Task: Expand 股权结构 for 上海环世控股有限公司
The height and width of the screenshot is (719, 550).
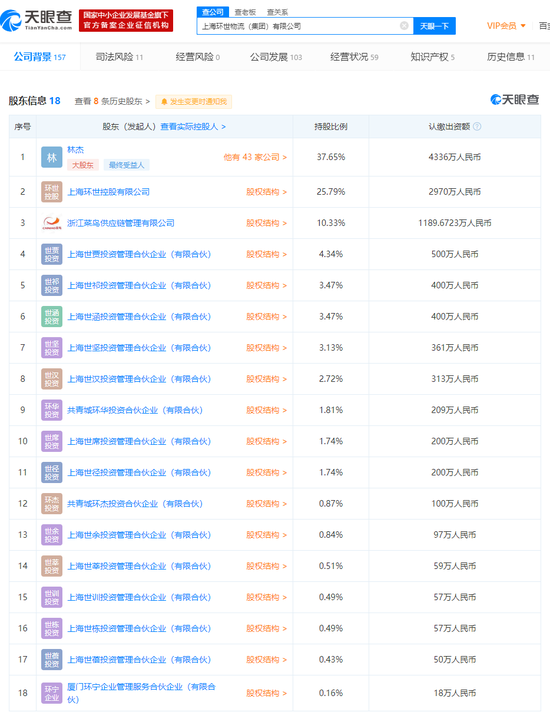Action: [266, 192]
